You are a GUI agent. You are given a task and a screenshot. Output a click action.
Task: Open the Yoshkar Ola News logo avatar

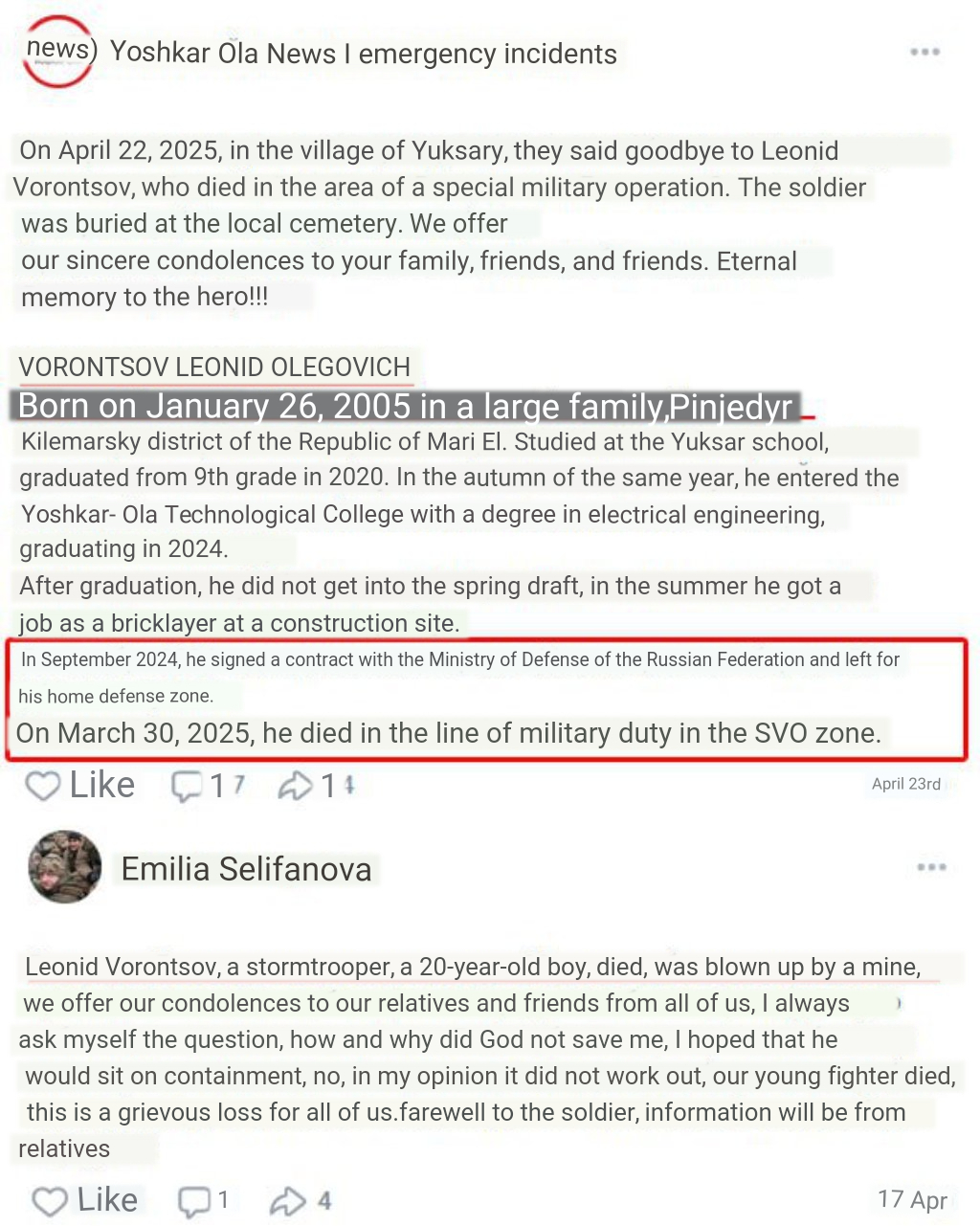click(x=59, y=52)
